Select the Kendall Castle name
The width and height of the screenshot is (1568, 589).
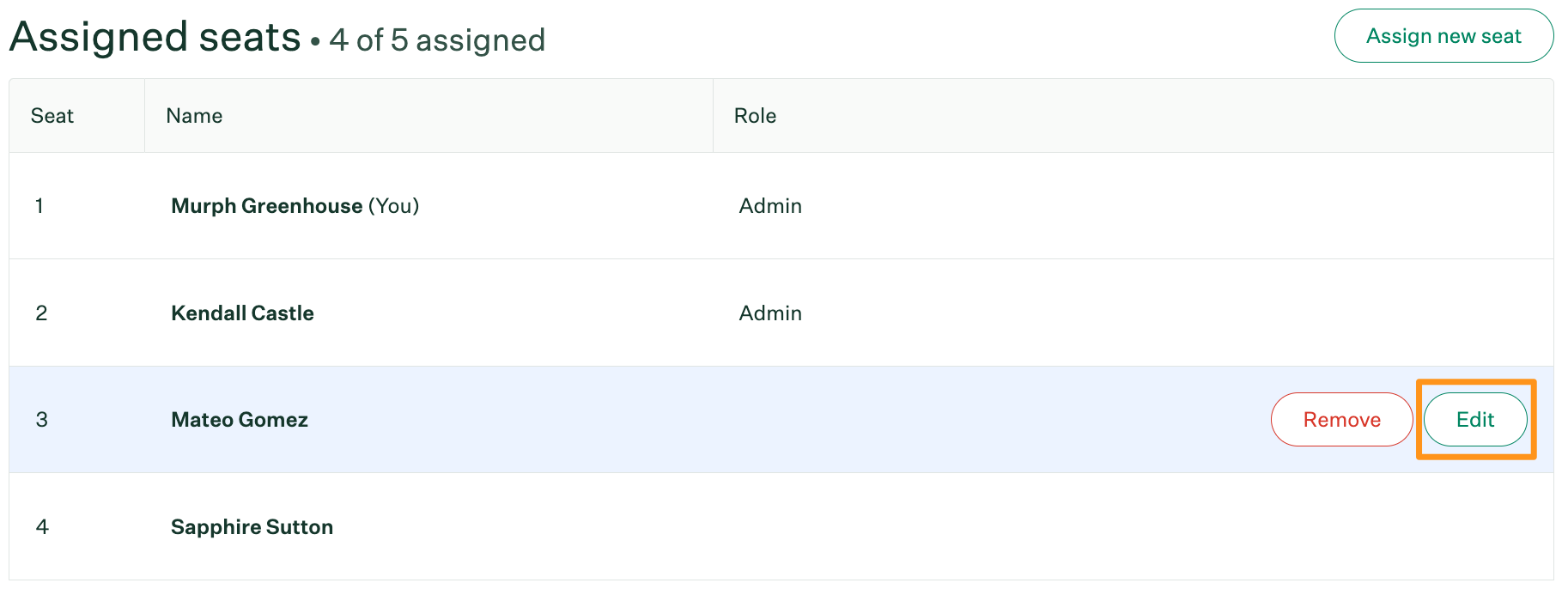pos(242,313)
